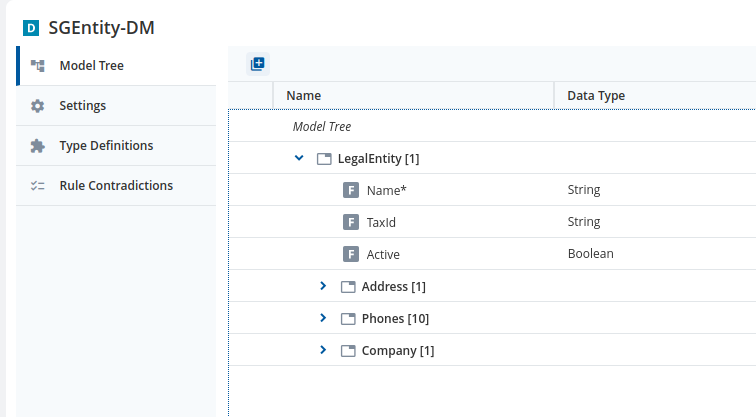The width and height of the screenshot is (756, 417).
Task: Open the Settings tab
Action: [x=116, y=106]
